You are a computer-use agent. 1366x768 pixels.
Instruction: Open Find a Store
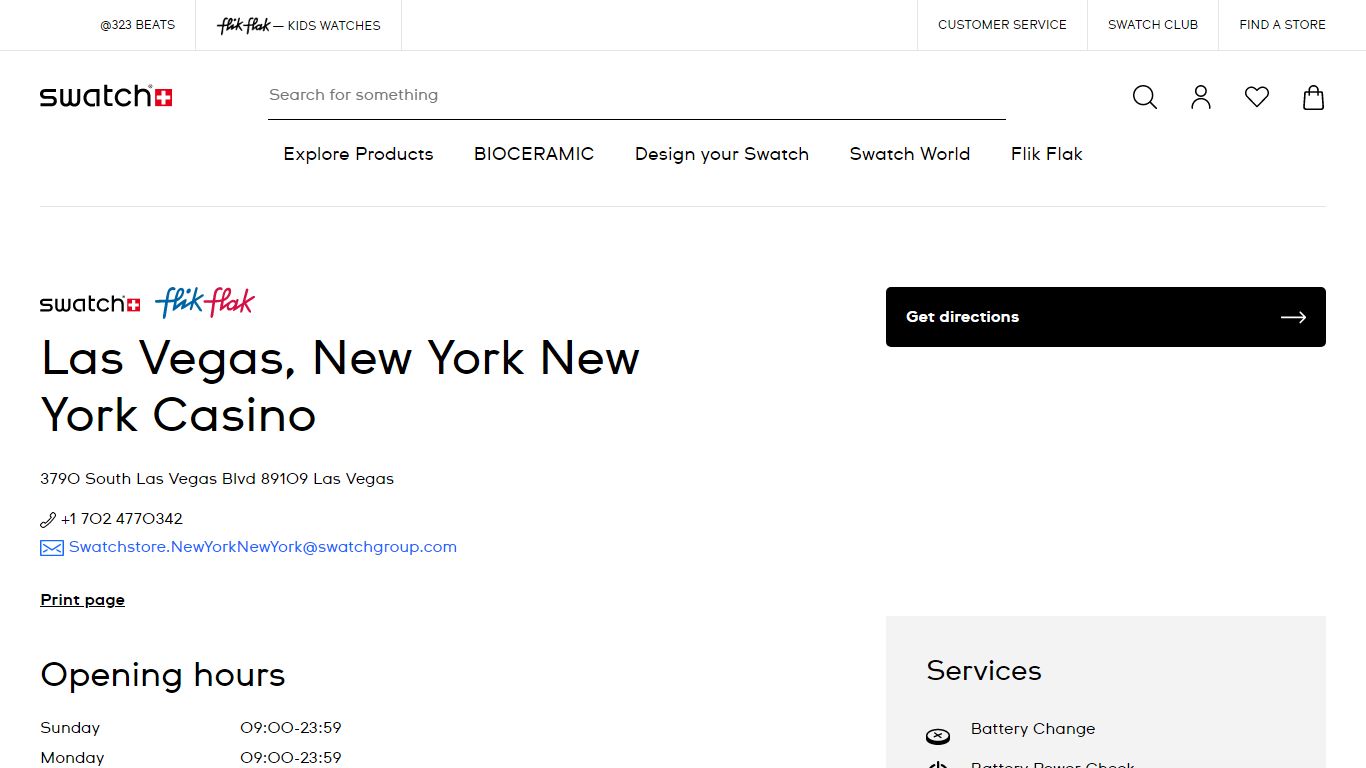(x=1282, y=25)
